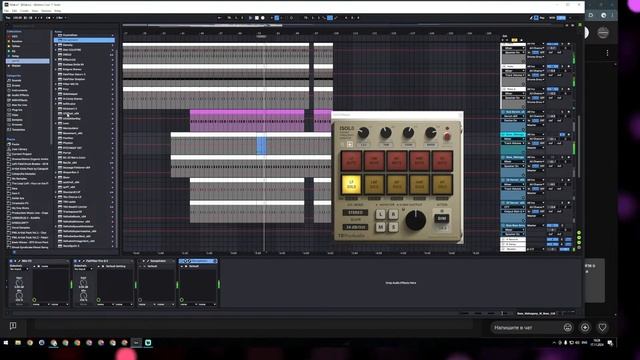Select the highlighted folder in browser list
The image size is (640, 360).
click(x=84, y=40)
